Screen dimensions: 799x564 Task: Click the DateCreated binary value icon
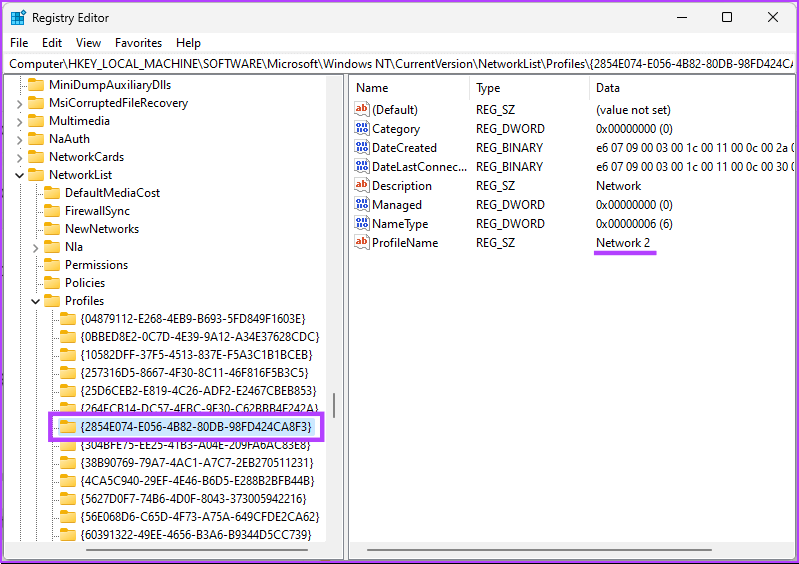(362, 147)
